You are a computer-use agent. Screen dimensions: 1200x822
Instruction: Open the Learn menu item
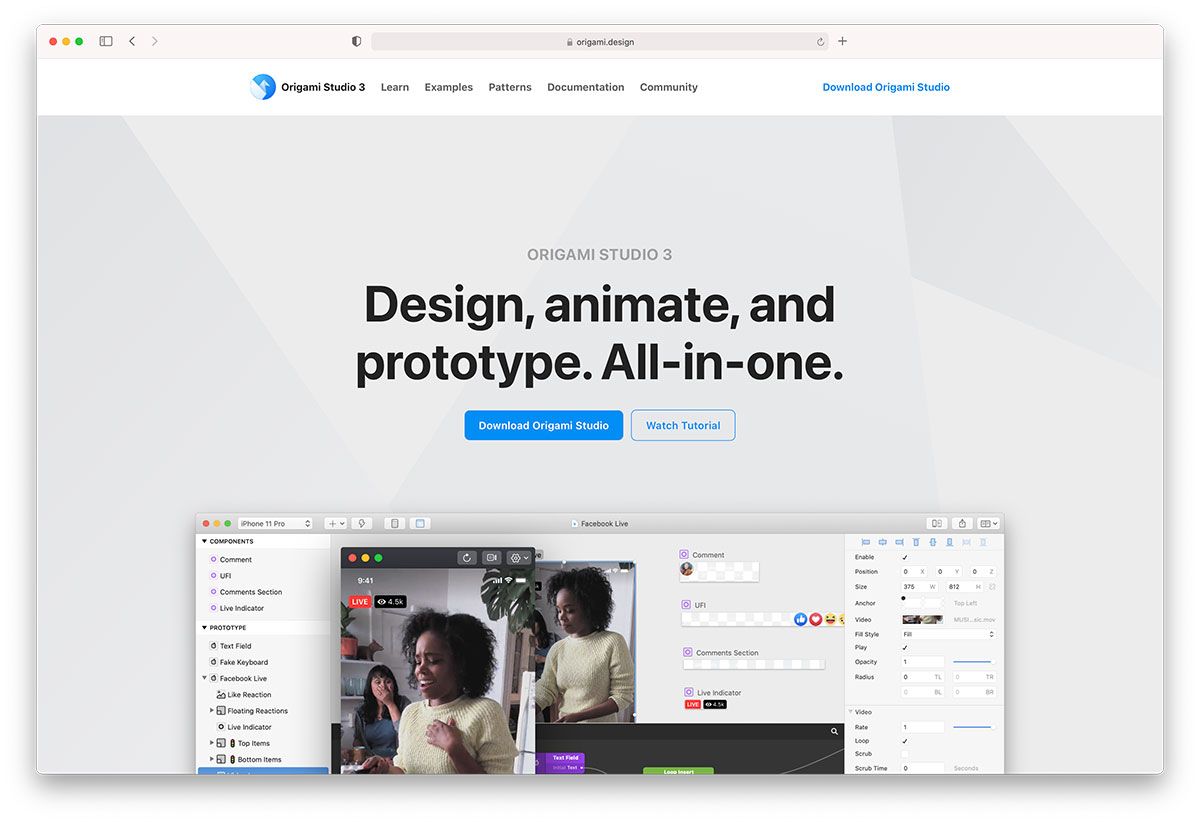click(395, 87)
